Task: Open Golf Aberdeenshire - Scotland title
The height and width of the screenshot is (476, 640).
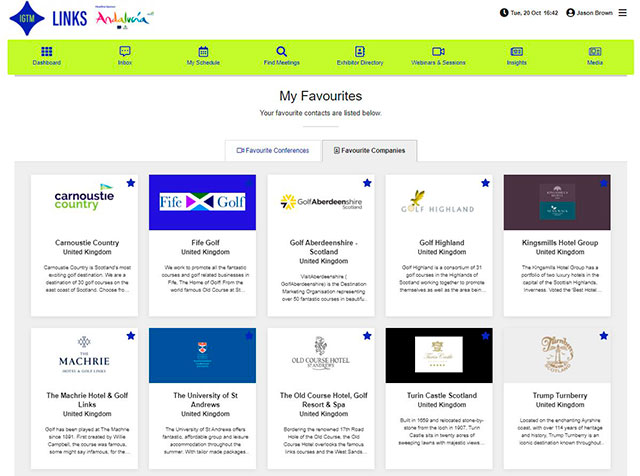Action: (324, 247)
